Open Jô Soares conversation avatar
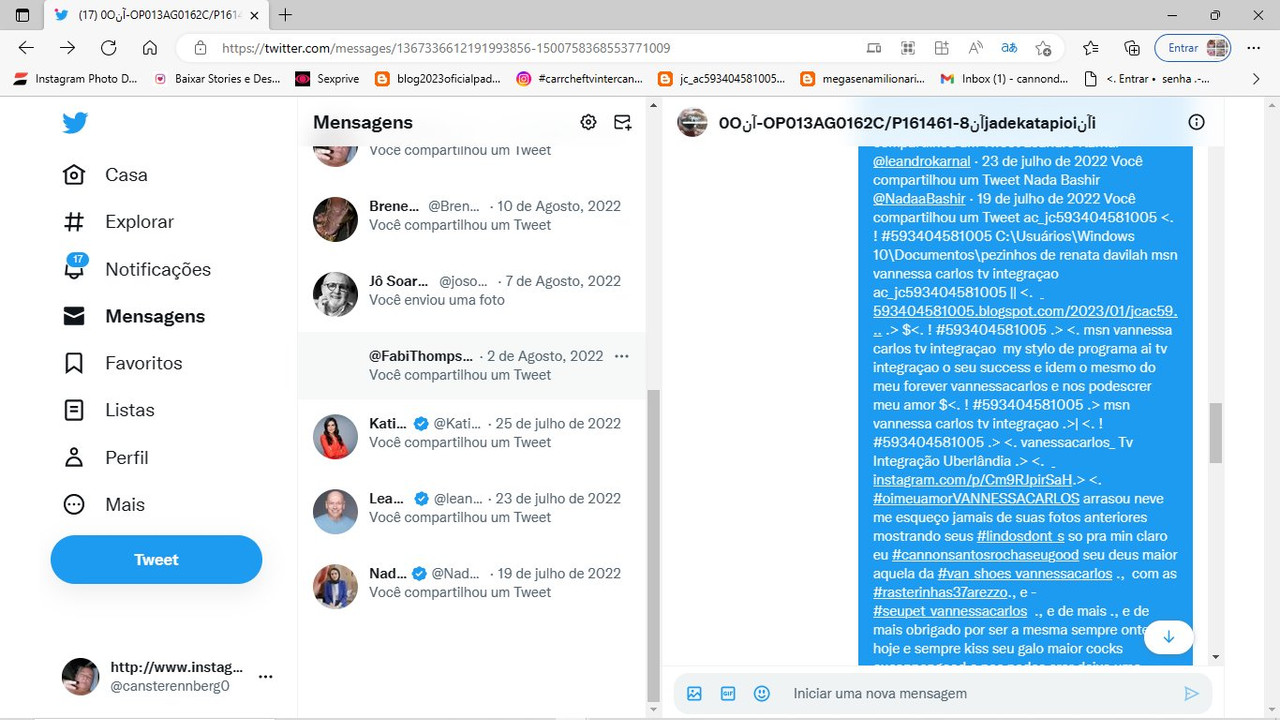1280x720 pixels. click(x=335, y=294)
